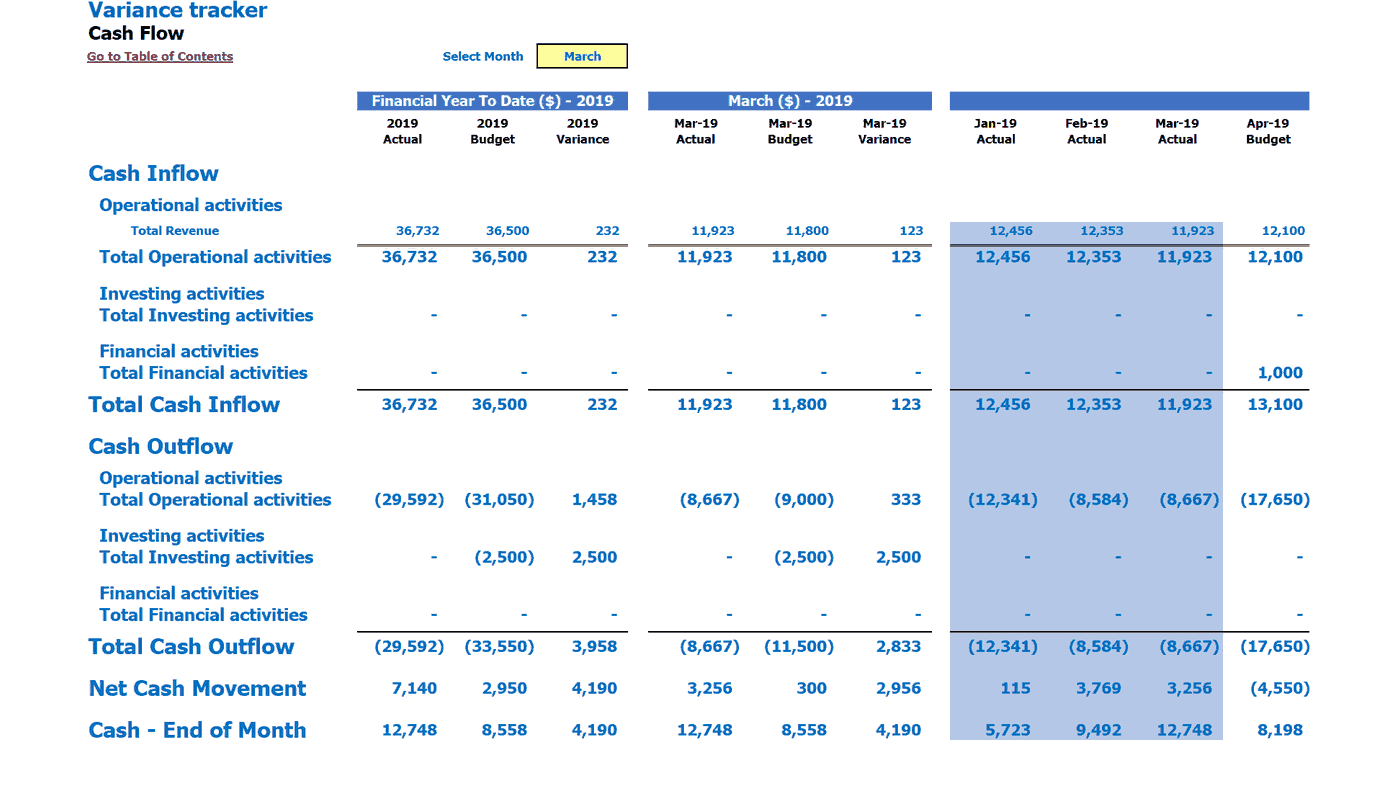The height and width of the screenshot is (786, 1396).
Task: Click the Mar-19 Variance value 2,833
Action: [x=898, y=647]
